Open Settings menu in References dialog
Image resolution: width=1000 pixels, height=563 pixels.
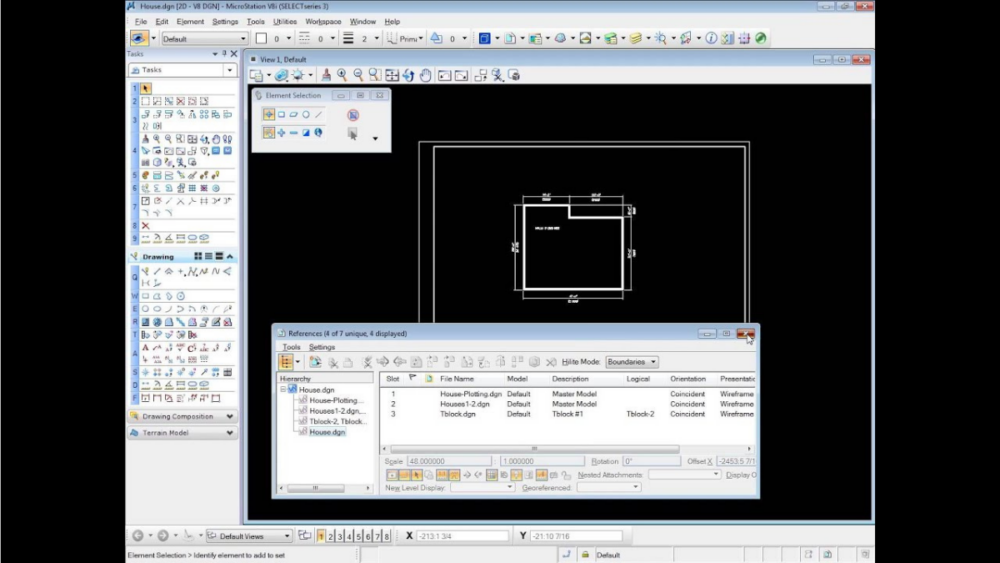pos(322,347)
